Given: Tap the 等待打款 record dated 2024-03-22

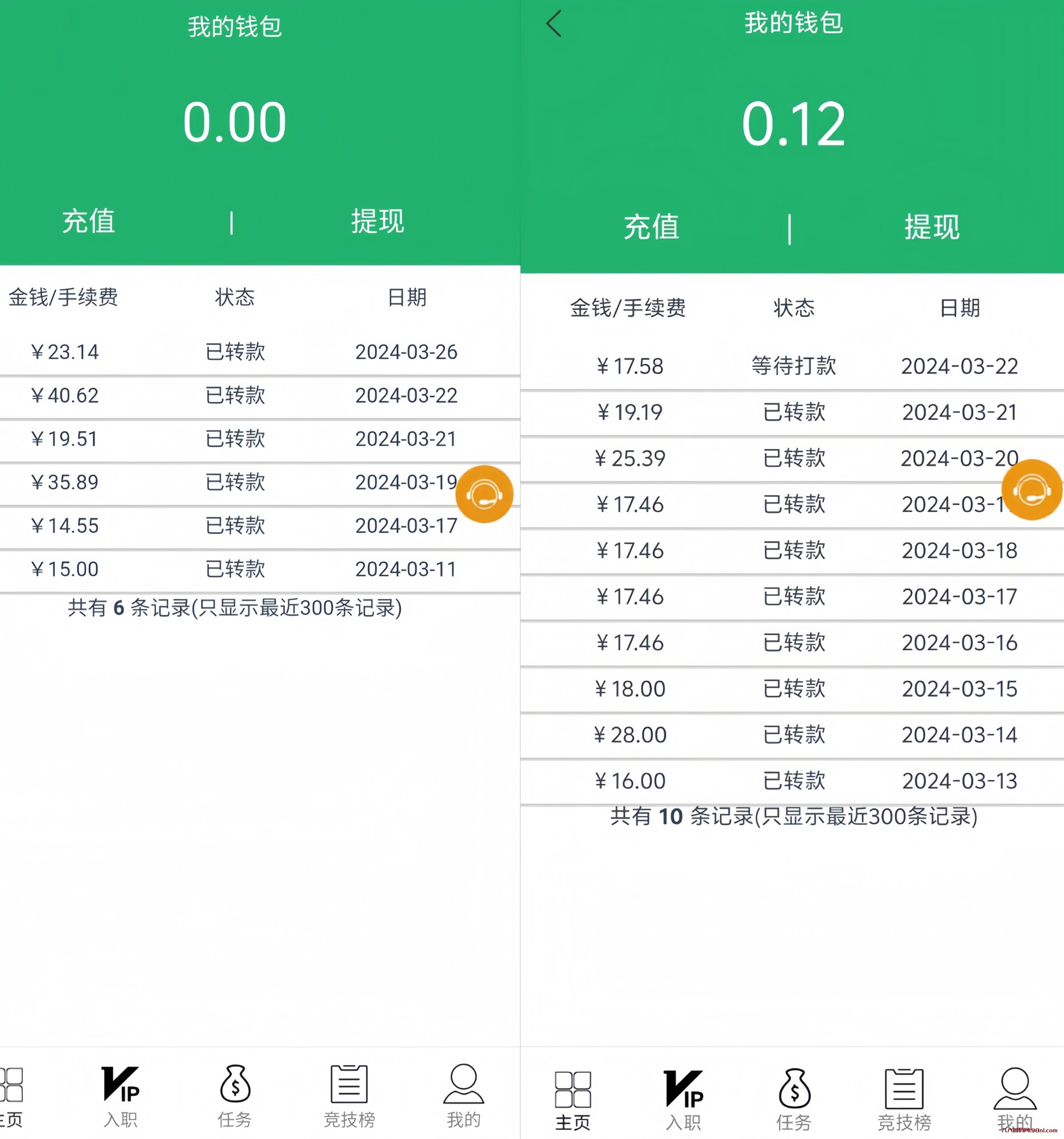Looking at the screenshot, I should pyautogui.click(x=793, y=366).
